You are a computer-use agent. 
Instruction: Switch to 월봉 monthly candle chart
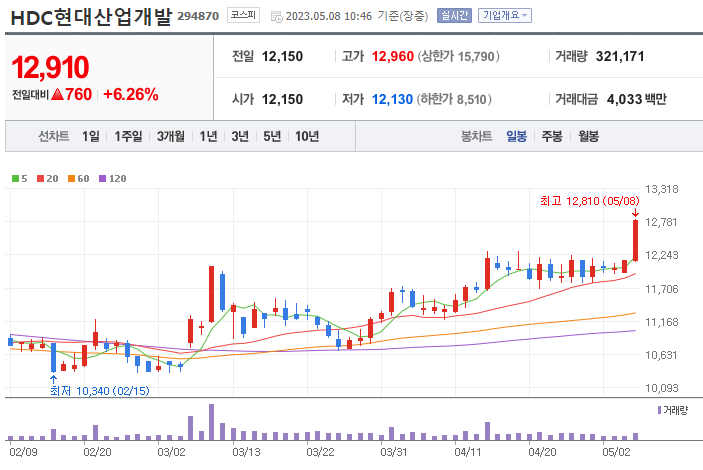[588, 136]
